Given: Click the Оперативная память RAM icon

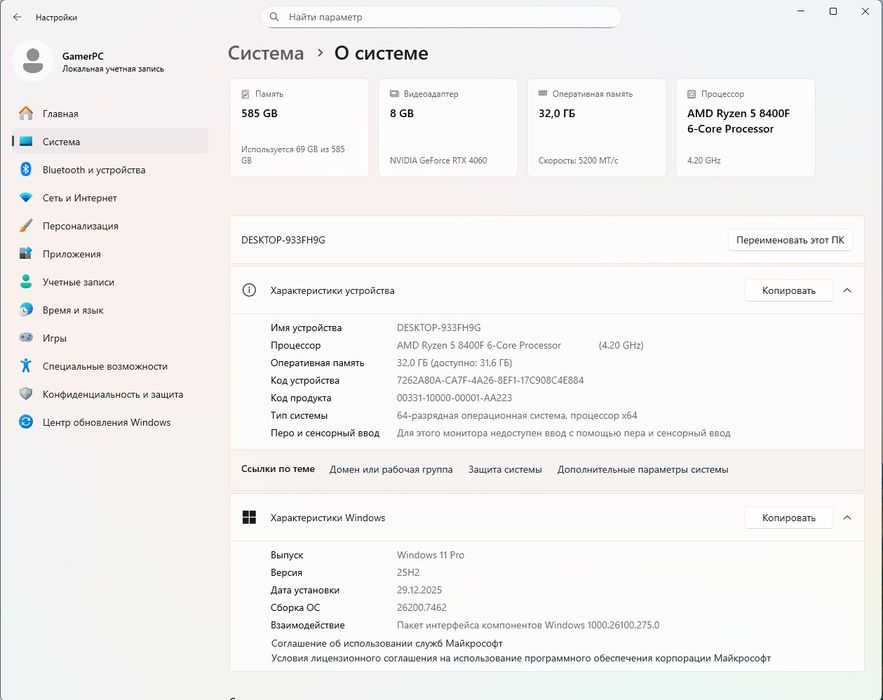Looking at the screenshot, I should 543,93.
